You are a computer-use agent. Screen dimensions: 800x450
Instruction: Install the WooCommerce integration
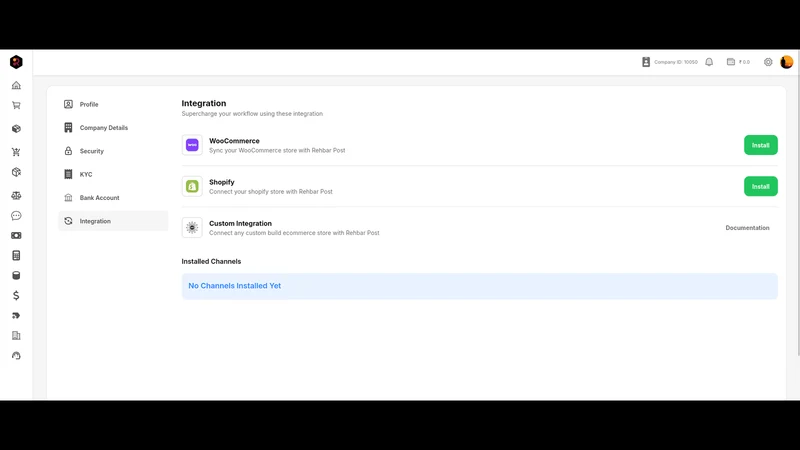click(x=760, y=145)
